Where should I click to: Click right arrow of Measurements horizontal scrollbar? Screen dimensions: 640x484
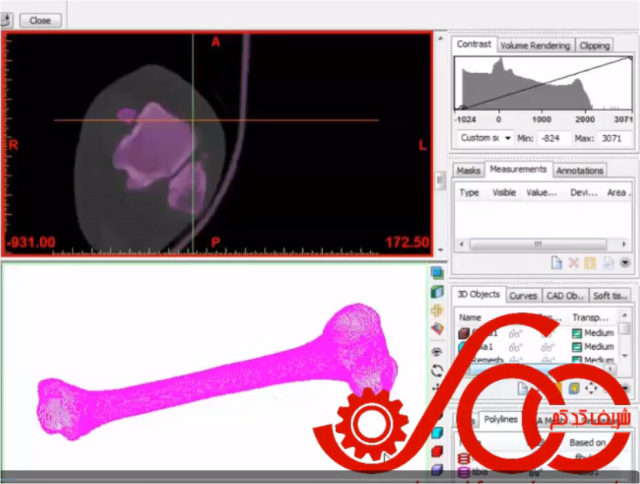[624, 244]
